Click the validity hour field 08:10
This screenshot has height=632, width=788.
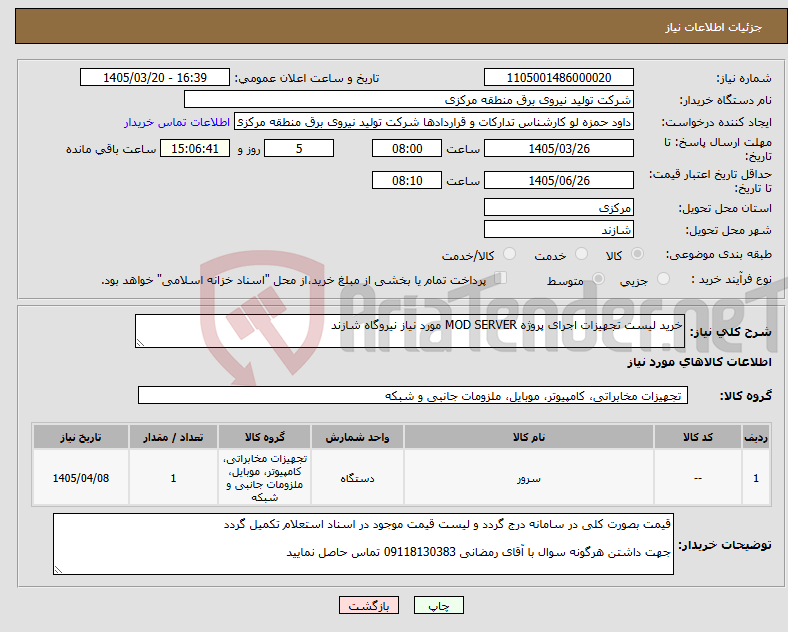[x=407, y=180]
